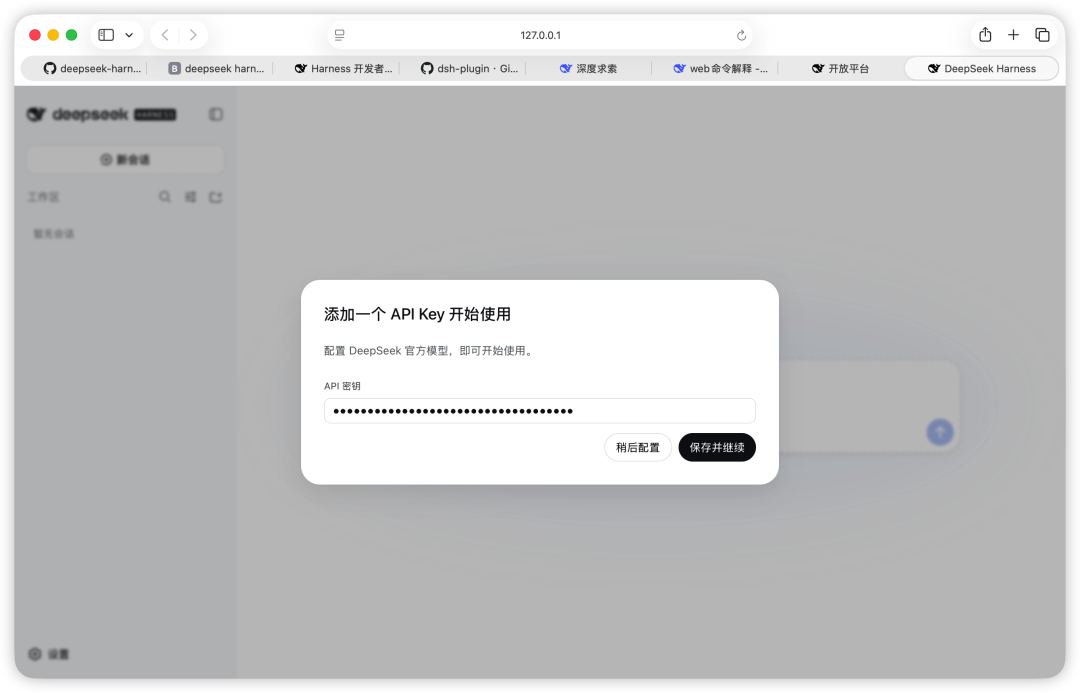Reload the page with the refresh icon
Image resolution: width=1080 pixels, height=693 pixels.
coord(741,35)
